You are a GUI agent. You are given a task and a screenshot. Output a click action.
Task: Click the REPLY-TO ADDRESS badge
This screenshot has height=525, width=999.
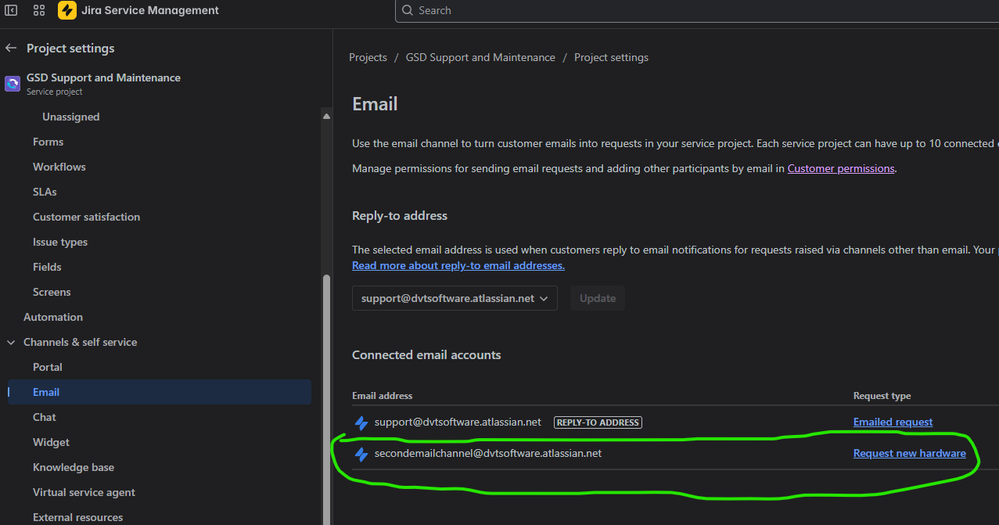click(x=598, y=422)
